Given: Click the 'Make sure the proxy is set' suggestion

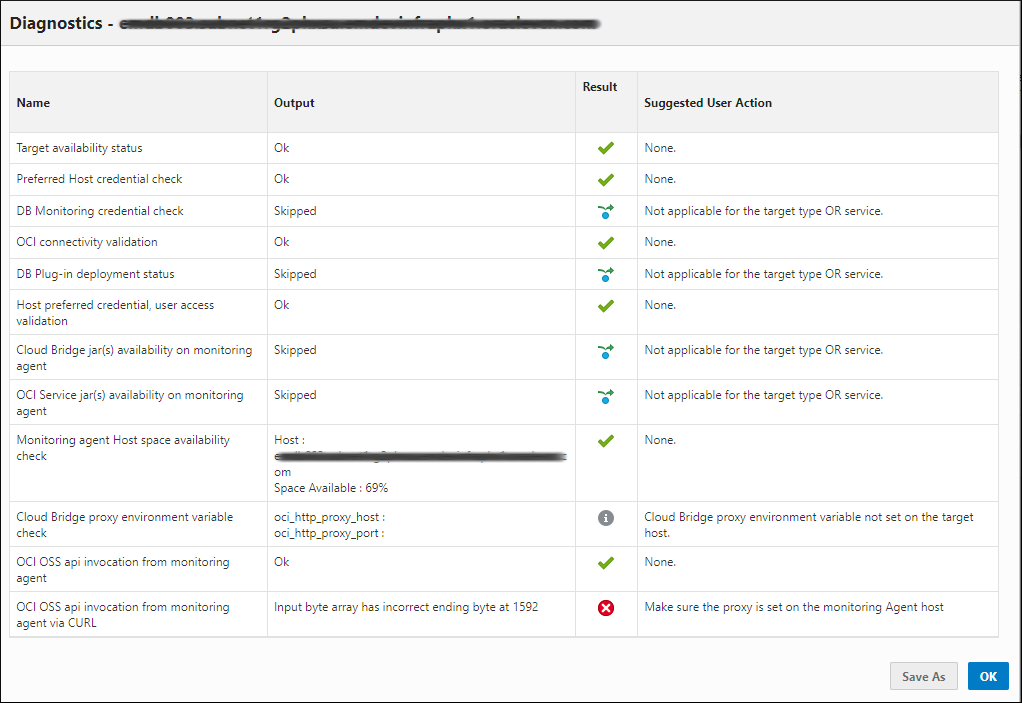Looking at the screenshot, I should point(794,607).
